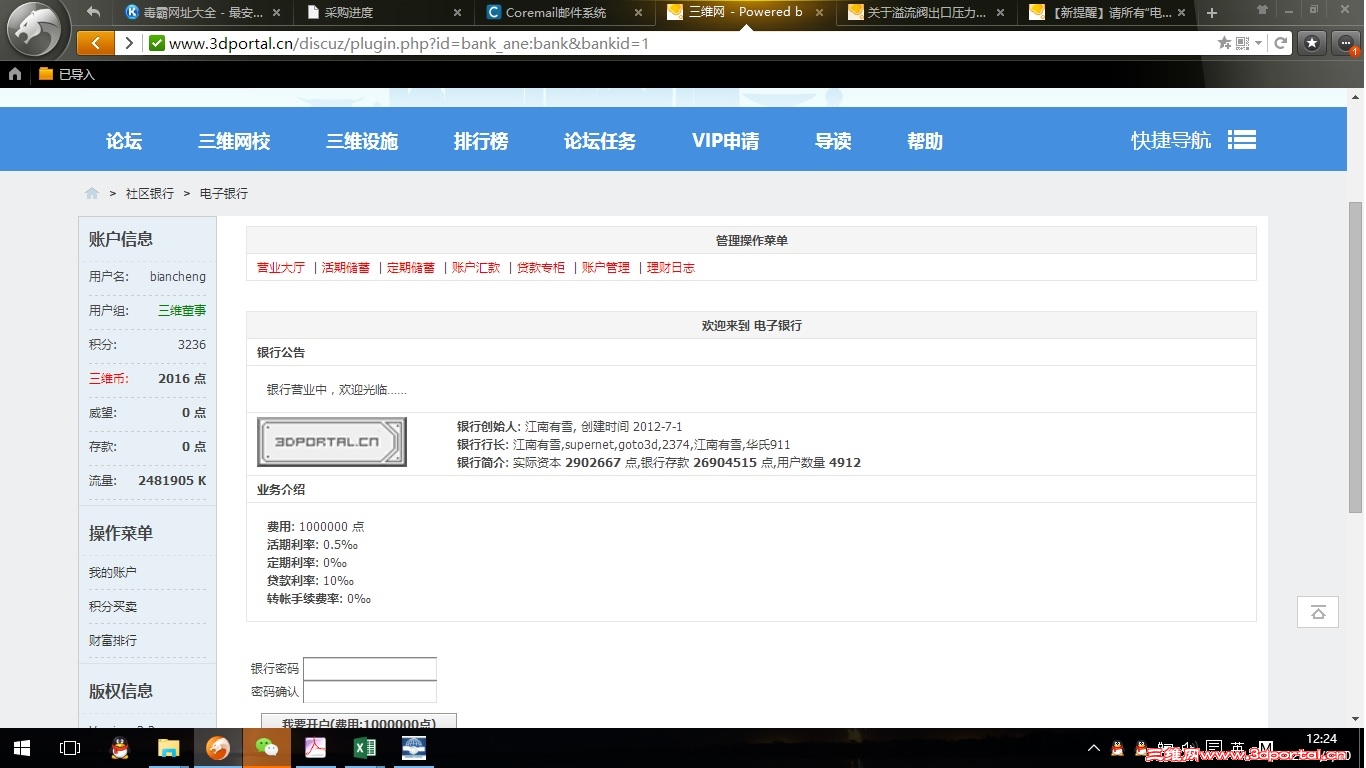Click the QR code icon in address bar
This screenshot has height=768, width=1366.
click(x=1242, y=43)
